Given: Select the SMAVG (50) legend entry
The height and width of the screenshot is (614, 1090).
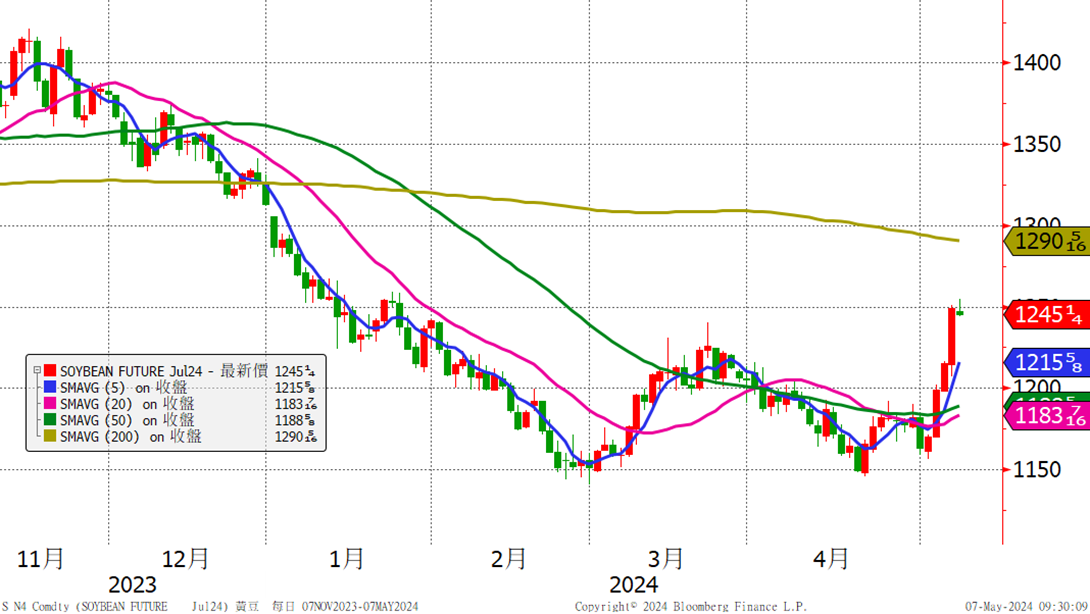Looking at the screenshot, I should coord(127,421).
